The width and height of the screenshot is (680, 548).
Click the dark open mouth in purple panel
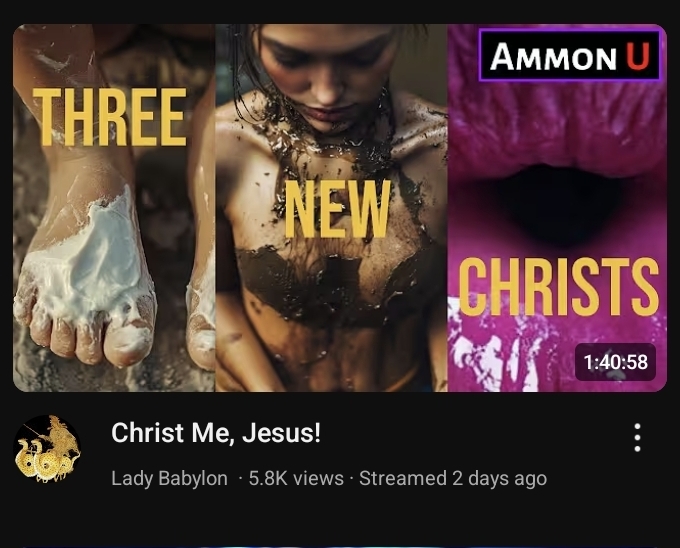559,204
